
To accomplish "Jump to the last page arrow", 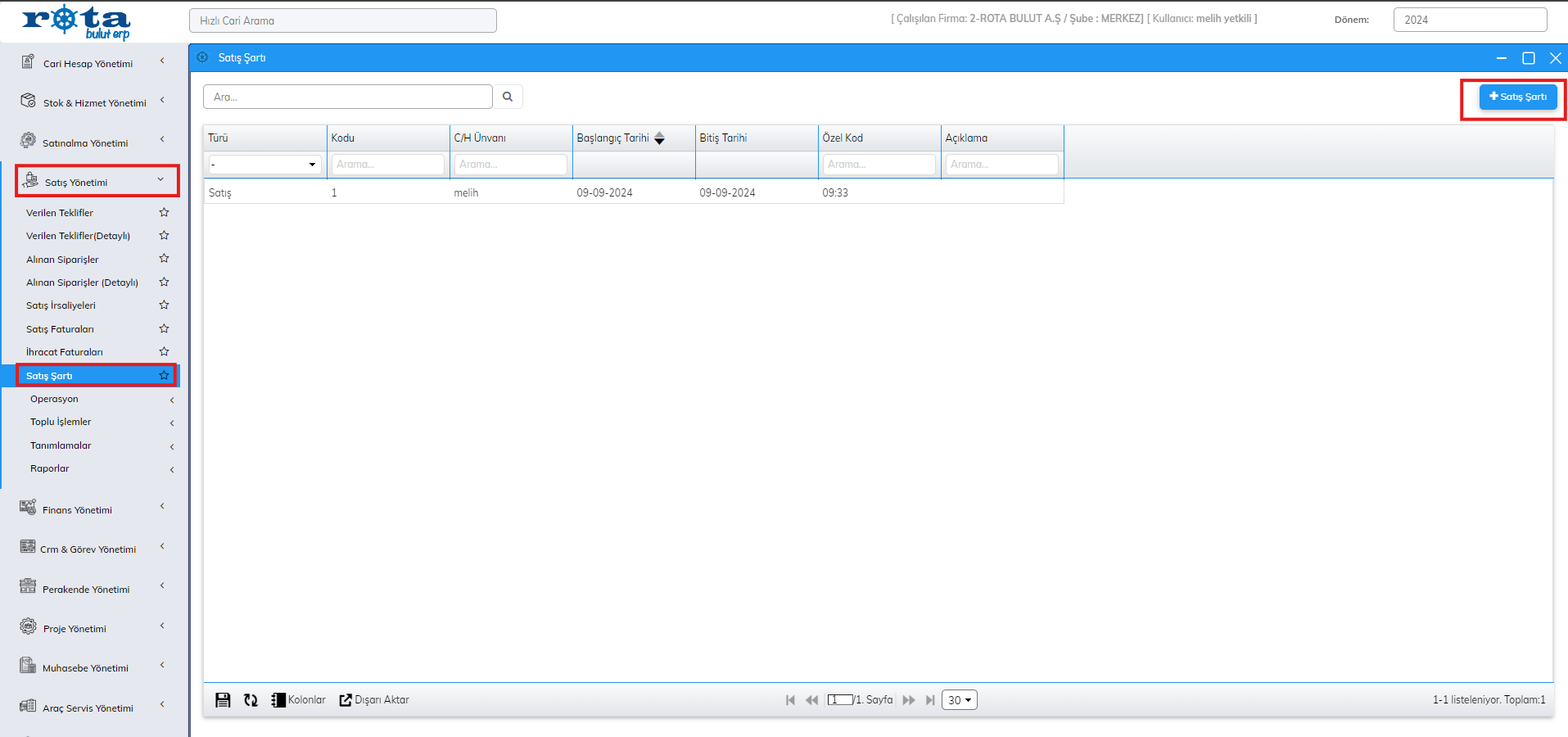I will point(930,700).
